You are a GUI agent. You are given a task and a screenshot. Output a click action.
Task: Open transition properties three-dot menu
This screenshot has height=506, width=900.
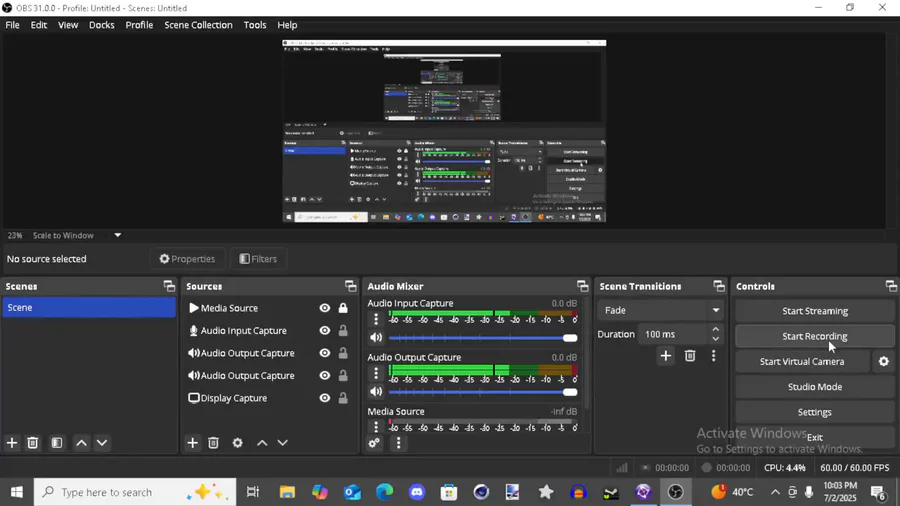713,356
